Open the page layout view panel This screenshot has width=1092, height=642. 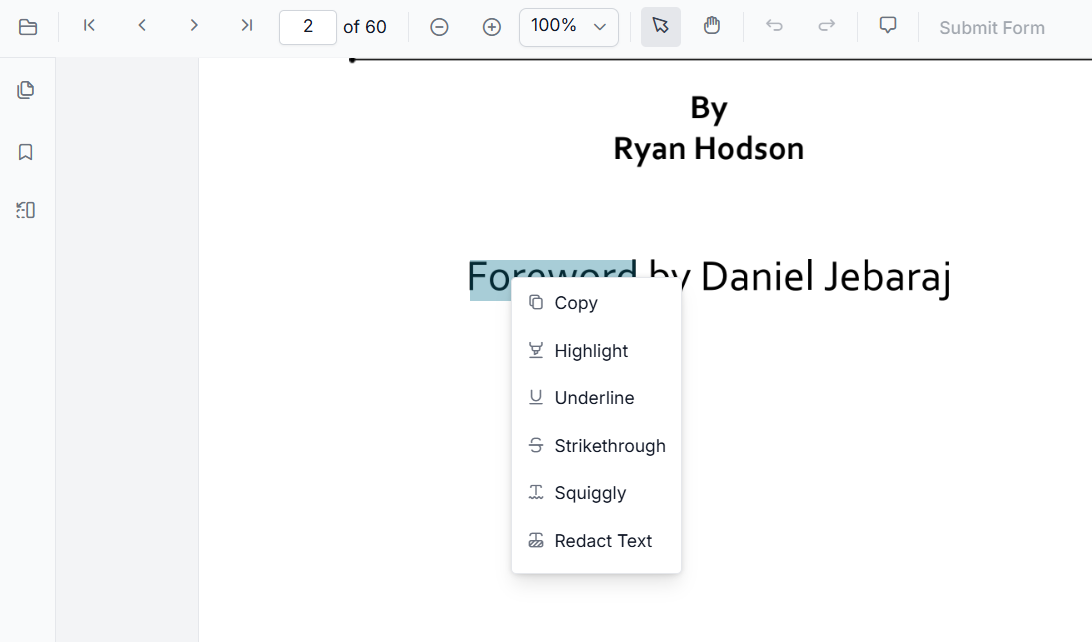click(26, 210)
